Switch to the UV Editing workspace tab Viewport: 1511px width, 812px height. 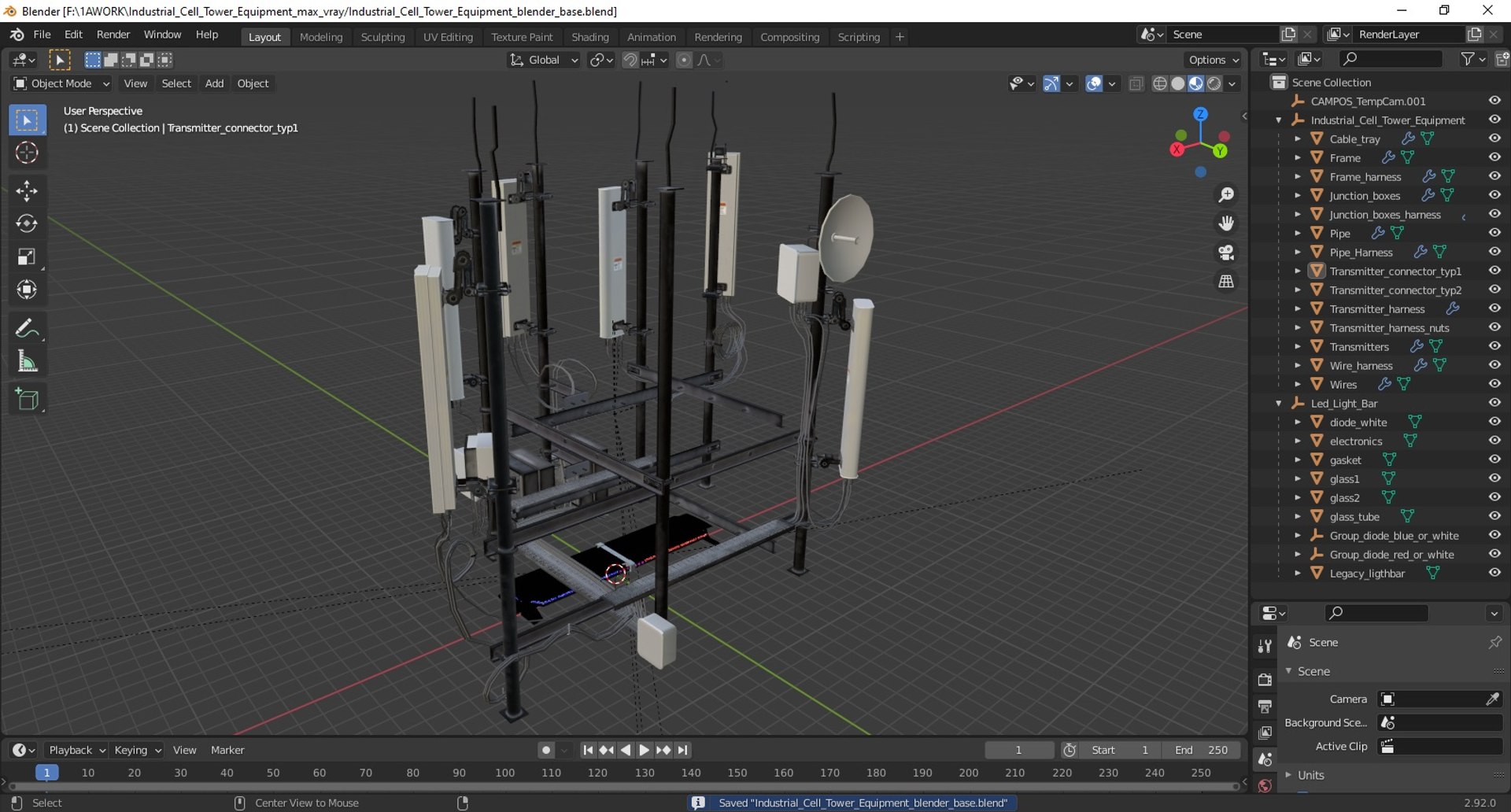pyautogui.click(x=448, y=37)
